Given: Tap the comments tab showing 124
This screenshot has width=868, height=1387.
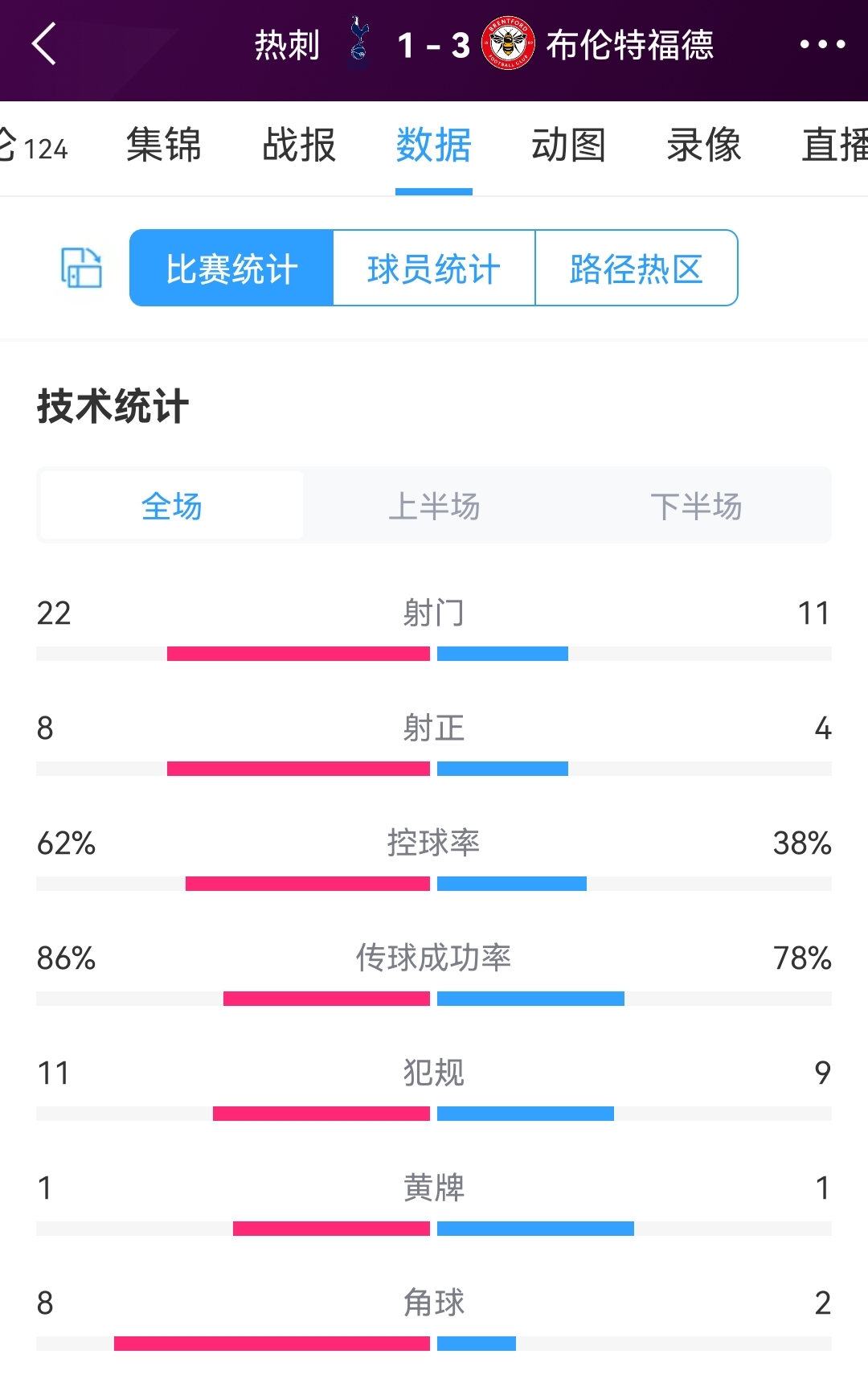Looking at the screenshot, I should pyautogui.click(x=34, y=146).
